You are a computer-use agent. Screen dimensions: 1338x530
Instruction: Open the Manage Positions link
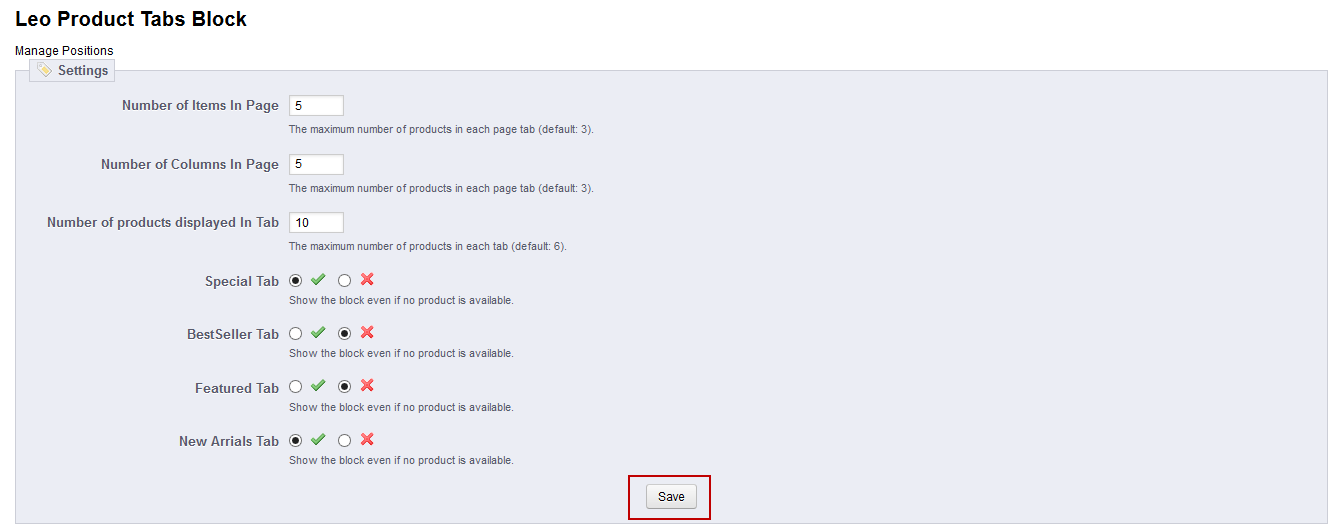tap(64, 51)
